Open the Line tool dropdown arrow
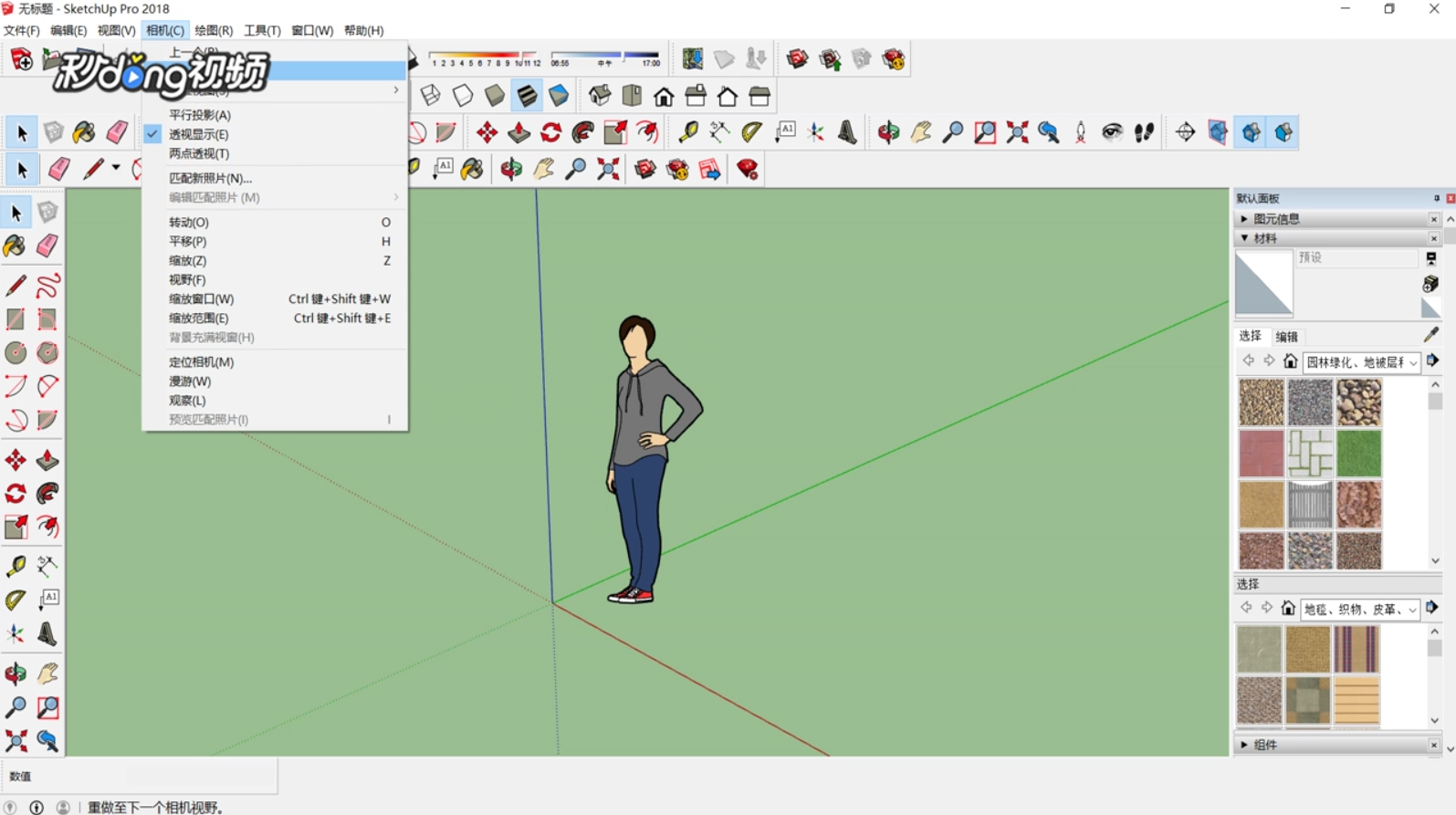 click(x=116, y=168)
